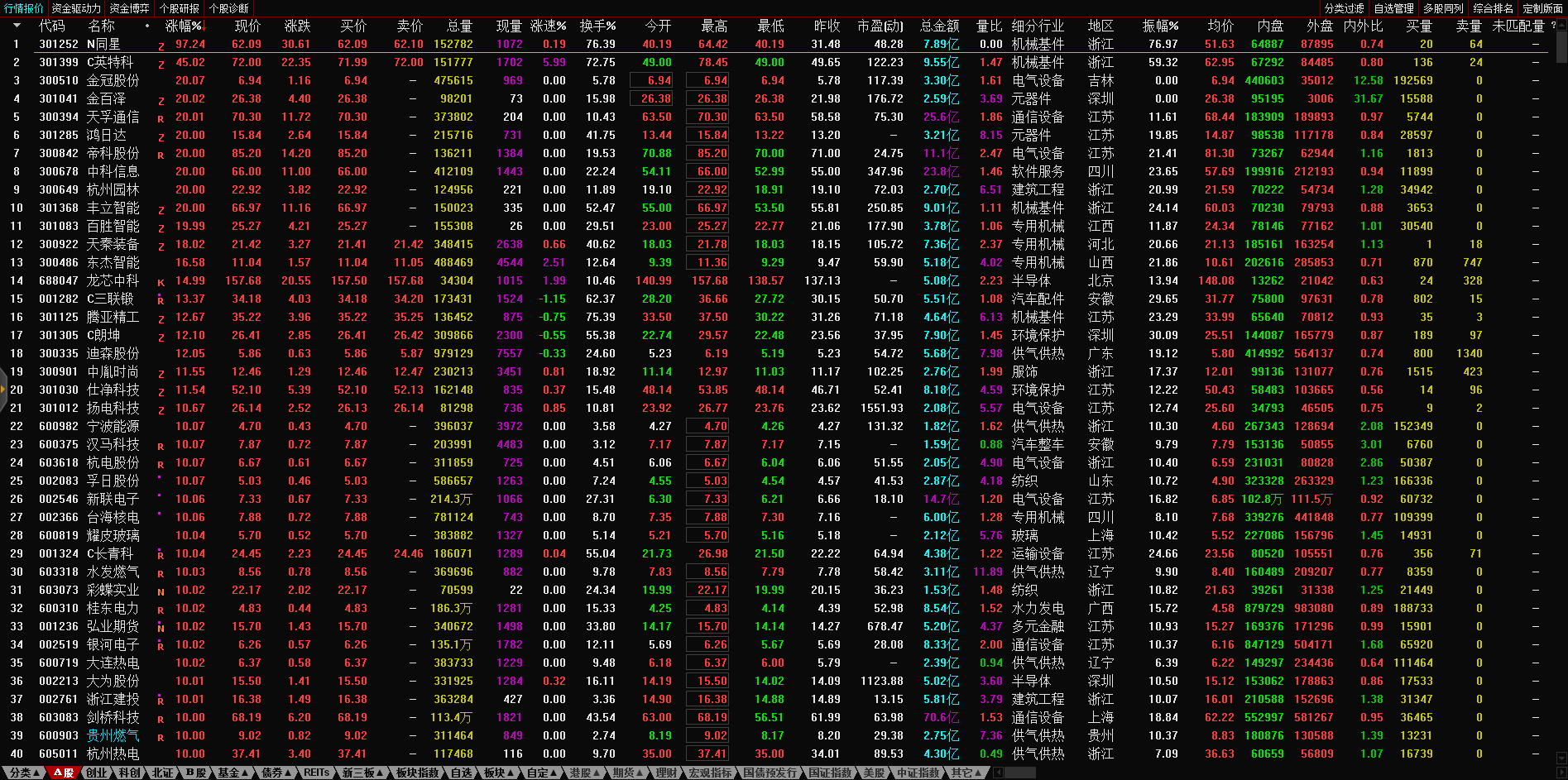Click the 分类过滤 button
This screenshot has height=780, width=1568.
(x=1344, y=8)
